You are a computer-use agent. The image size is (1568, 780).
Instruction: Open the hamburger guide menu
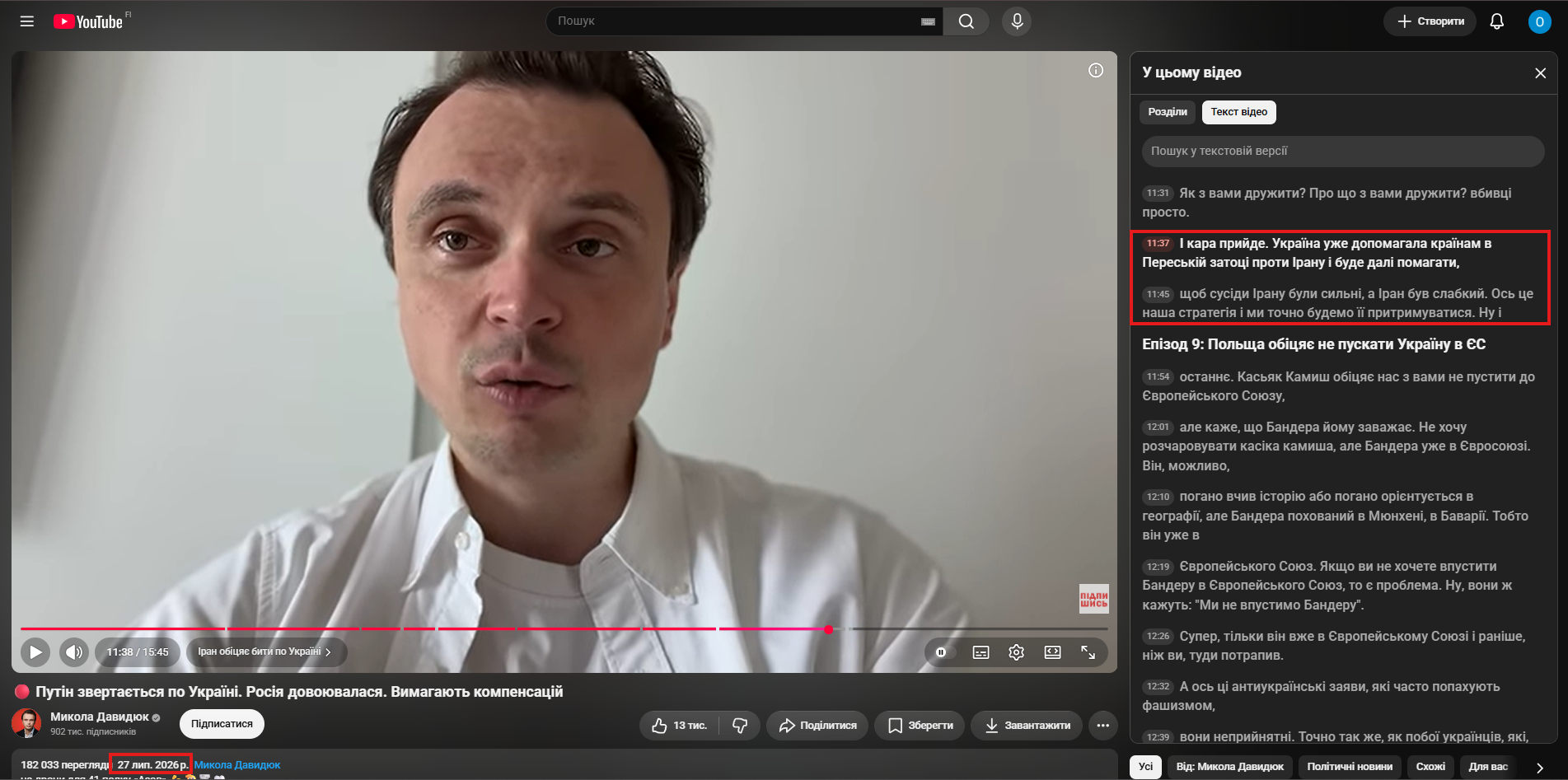pyautogui.click(x=27, y=21)
